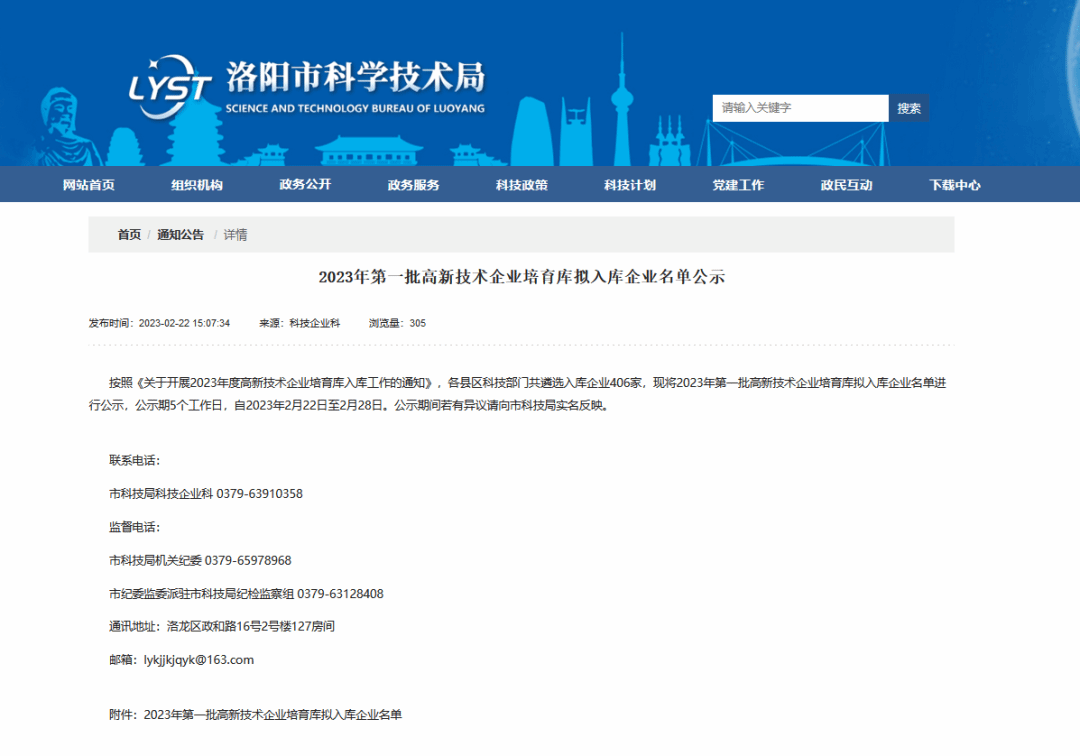
Task: Open the 科技政策 menu item
Action: pos(521,185)
